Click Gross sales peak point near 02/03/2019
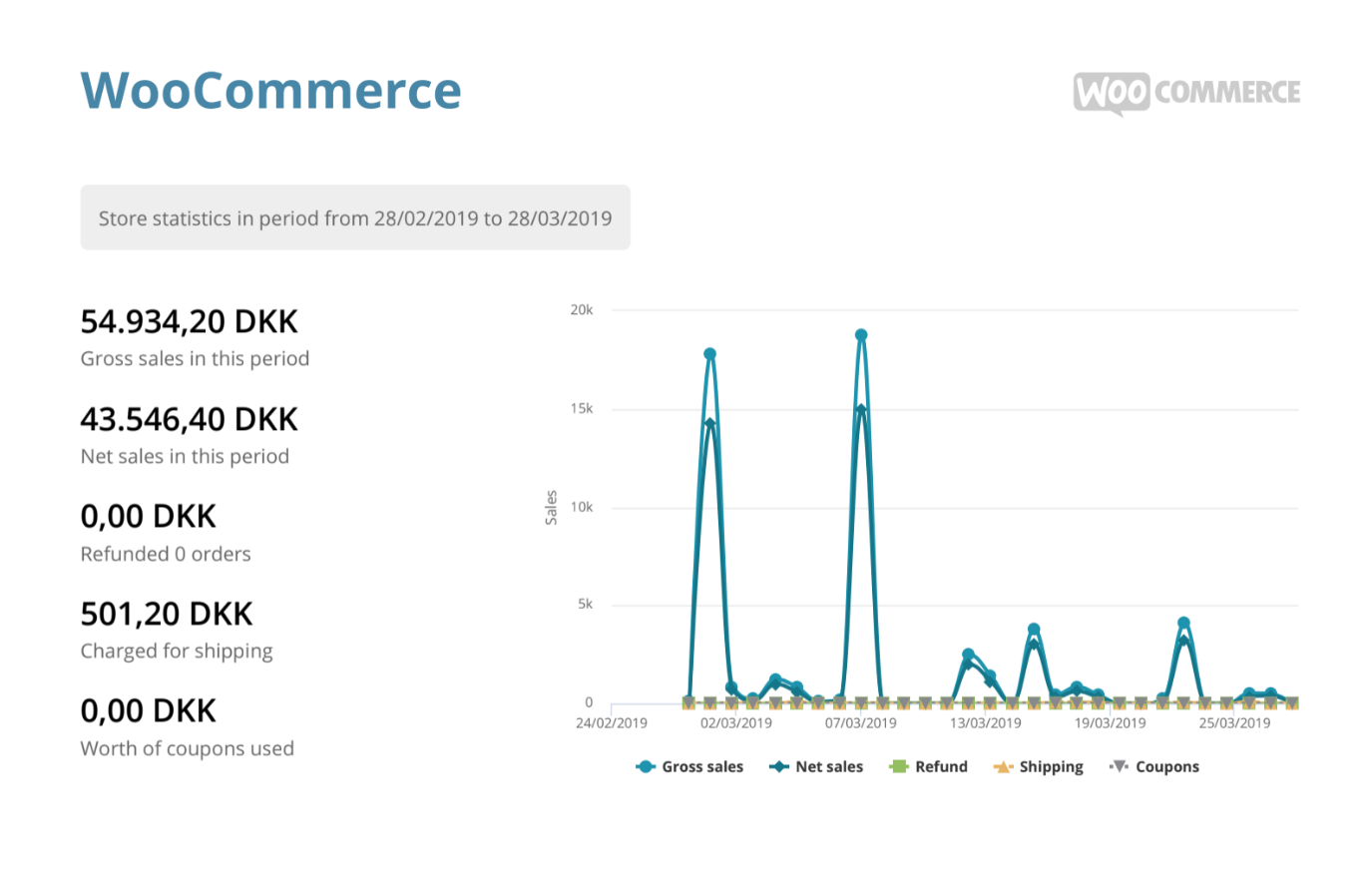1372x892 pixels. tap(710, 354)
